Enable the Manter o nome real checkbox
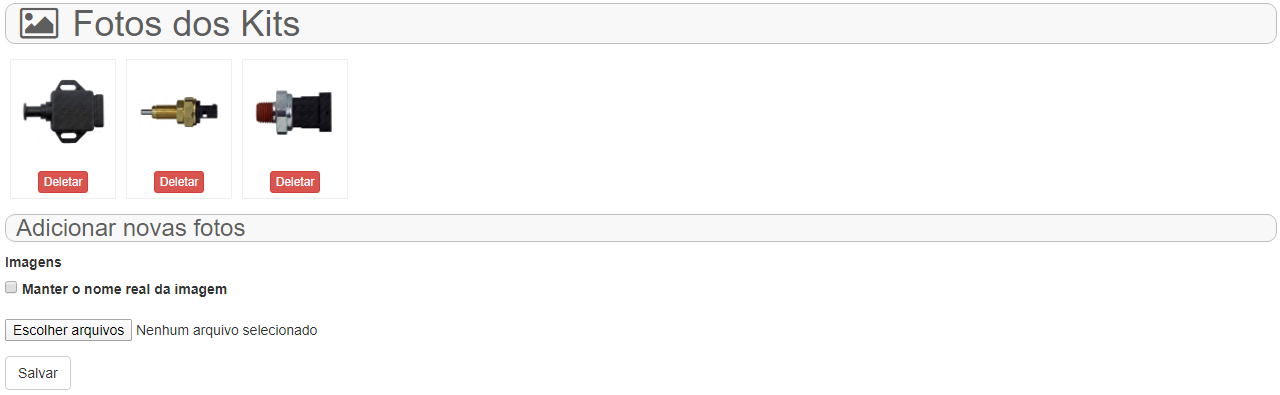1280x395 pixels. (11, 288)
